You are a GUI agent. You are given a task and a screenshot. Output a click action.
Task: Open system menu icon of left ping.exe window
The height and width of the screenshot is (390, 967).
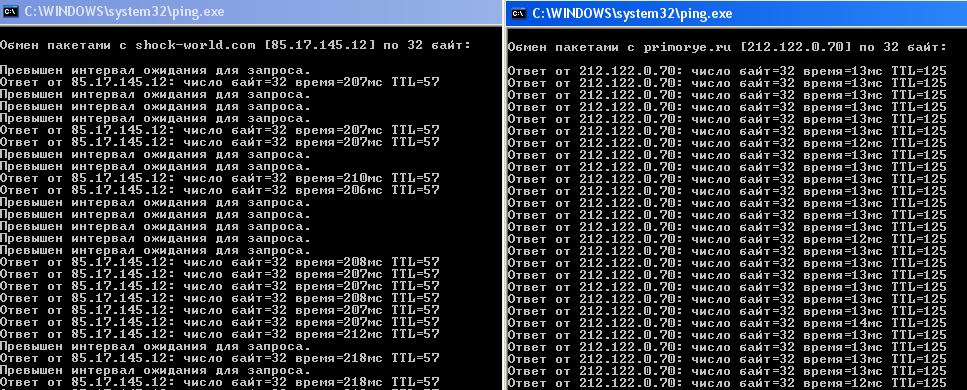tap(10, 11)
